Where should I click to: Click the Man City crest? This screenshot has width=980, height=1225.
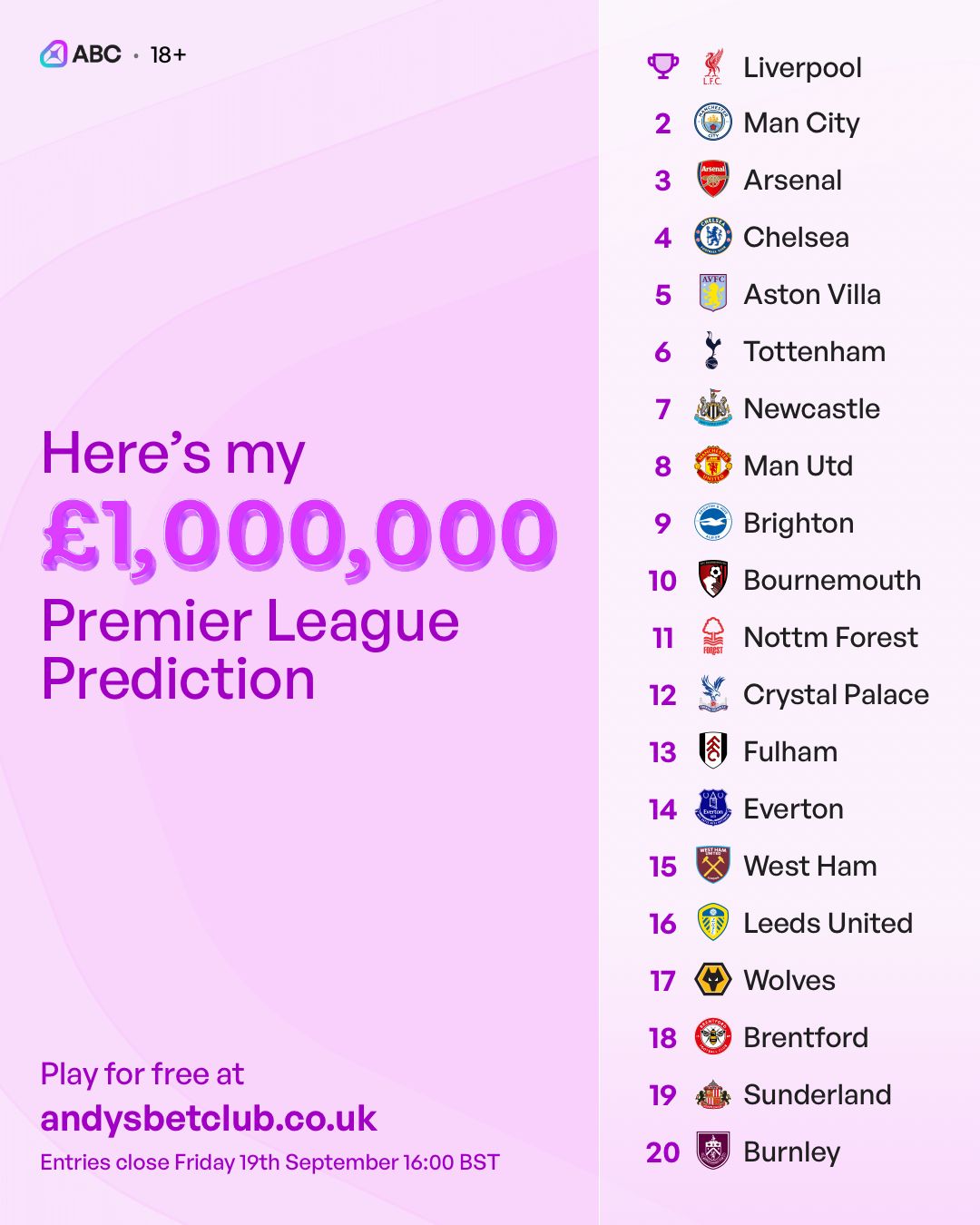(x=713, y=122)
